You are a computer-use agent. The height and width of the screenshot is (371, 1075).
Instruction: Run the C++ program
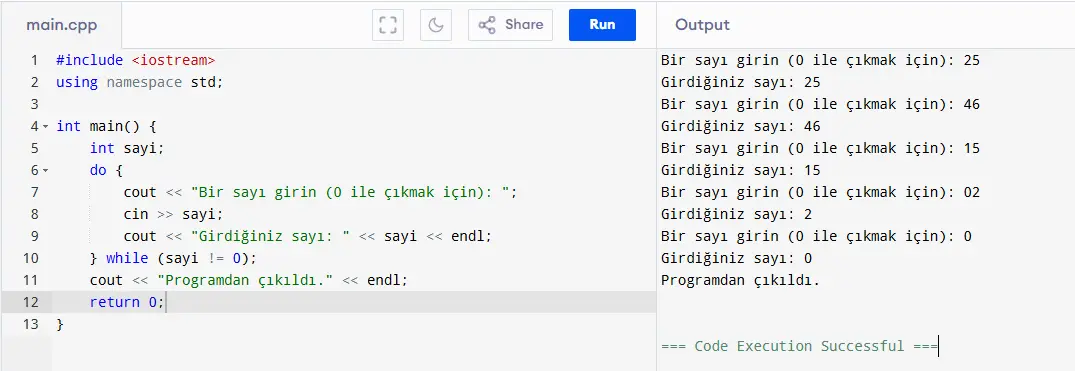(x=603, y=25)
